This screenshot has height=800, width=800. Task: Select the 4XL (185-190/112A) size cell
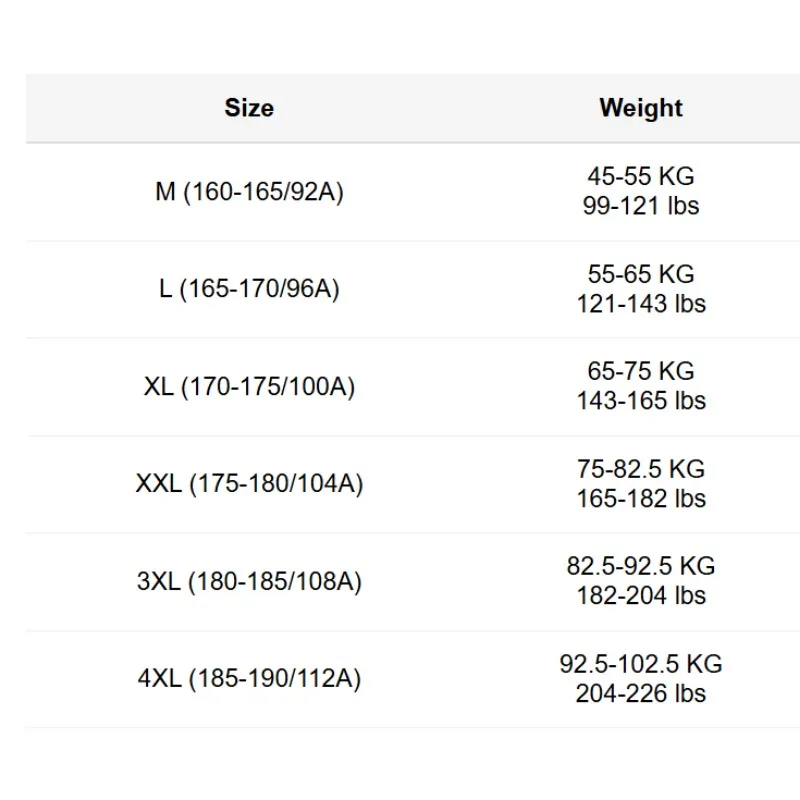249,678
